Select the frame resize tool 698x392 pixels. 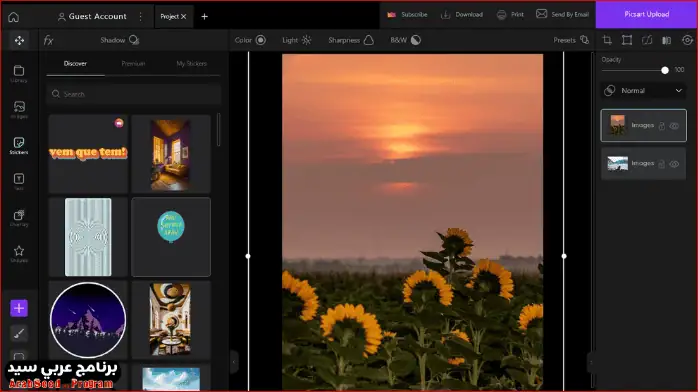point(627,40)
